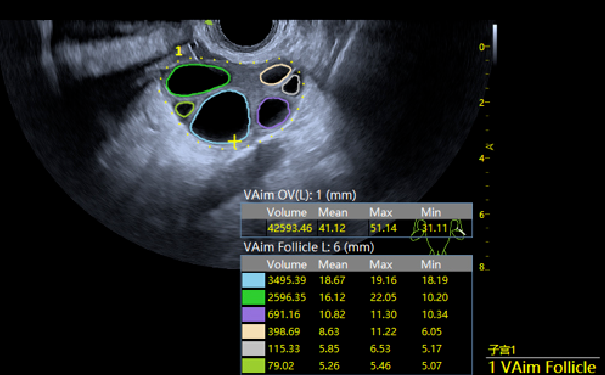
Task: Select the beige follicle color swatch
Action: 253,331
